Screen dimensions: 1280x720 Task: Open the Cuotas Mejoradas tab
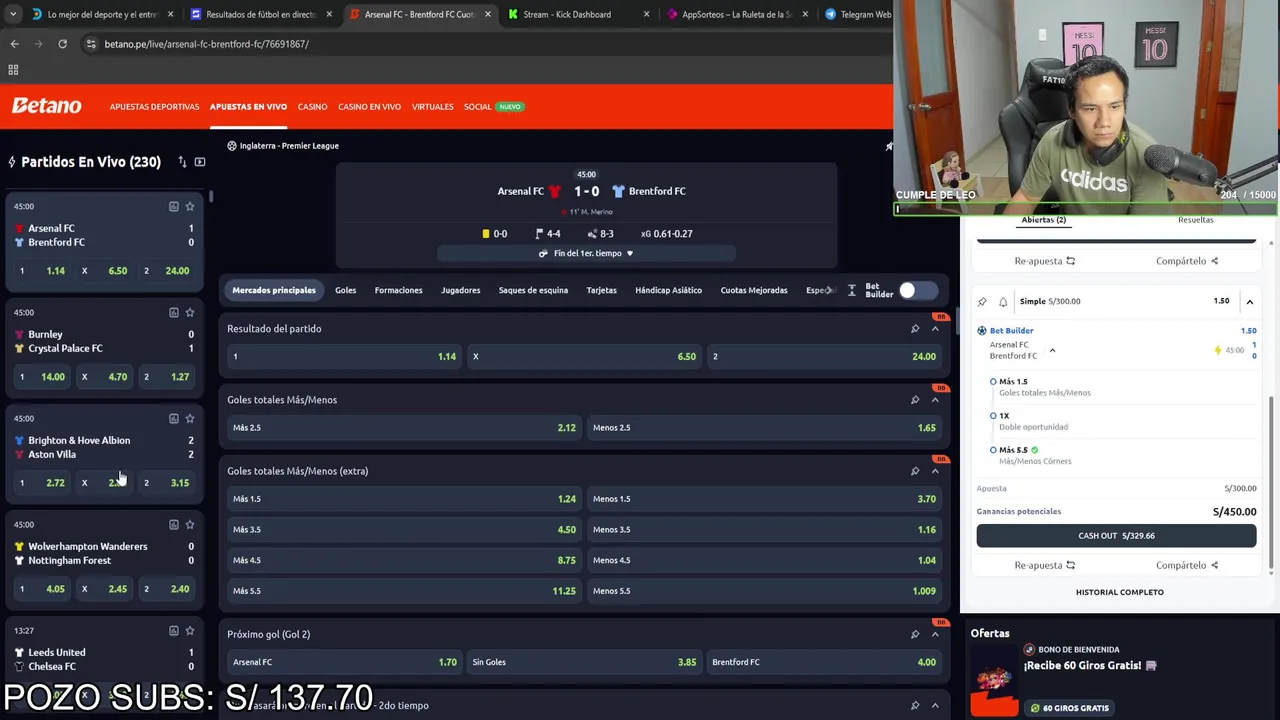point(754,290)
